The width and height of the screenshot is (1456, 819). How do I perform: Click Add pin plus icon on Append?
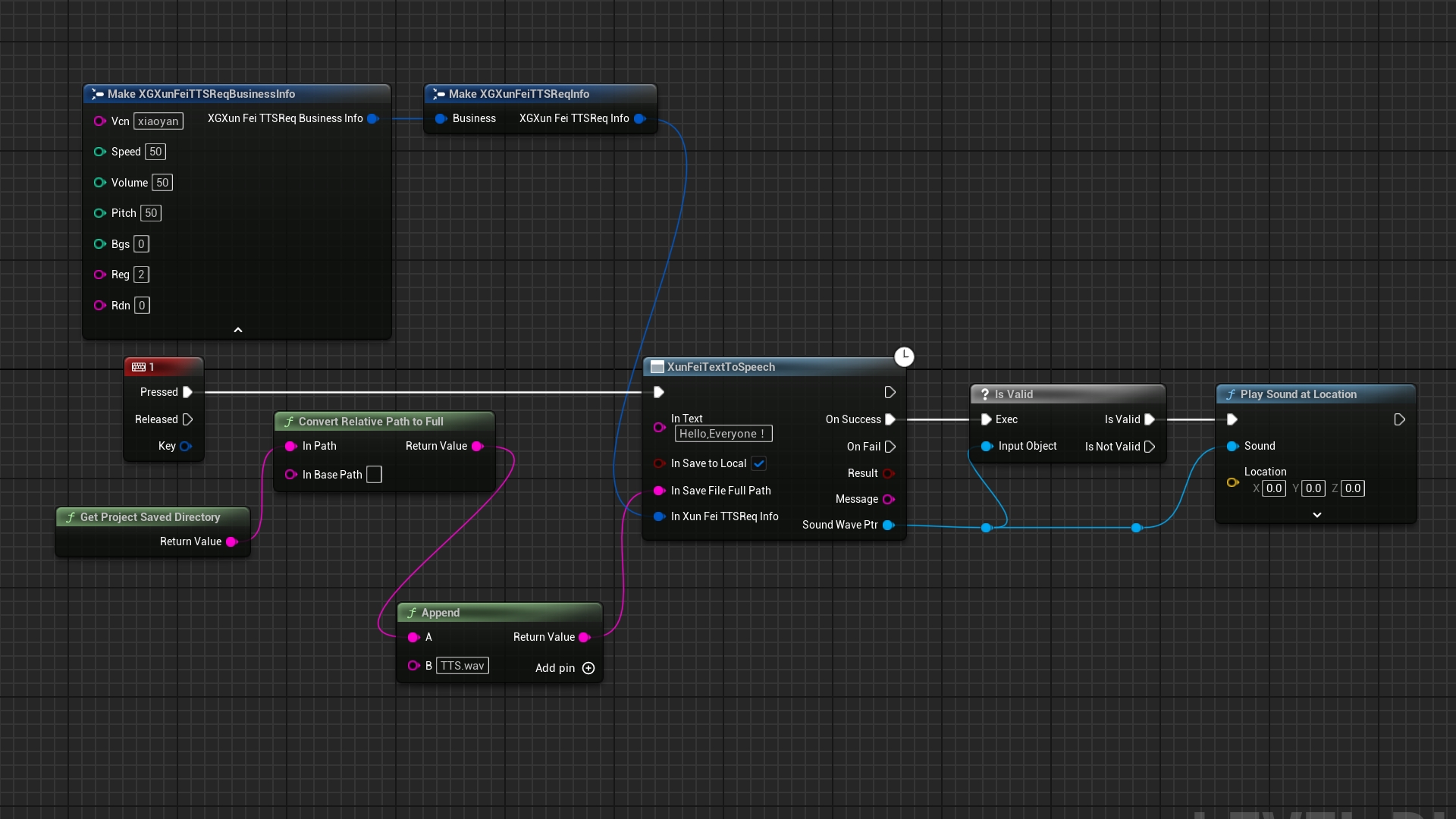click(x=588, y=668)
